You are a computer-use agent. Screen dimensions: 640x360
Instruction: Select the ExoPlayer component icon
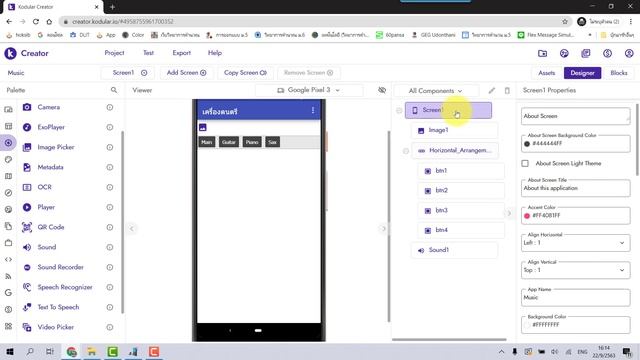pyautogui.click(x=27, y=127)
